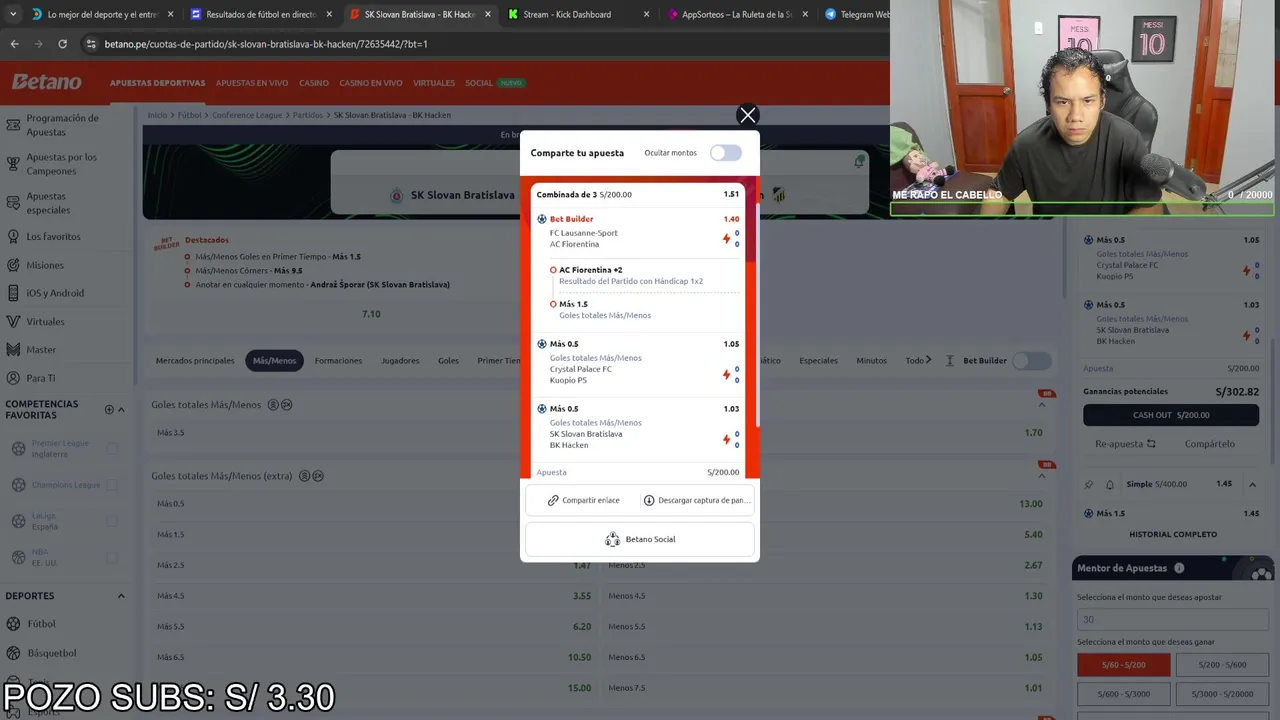Close the Comparte tu apuesta dialog
Viewport: 1280px width, 720px height.
(x=747, y=115)
